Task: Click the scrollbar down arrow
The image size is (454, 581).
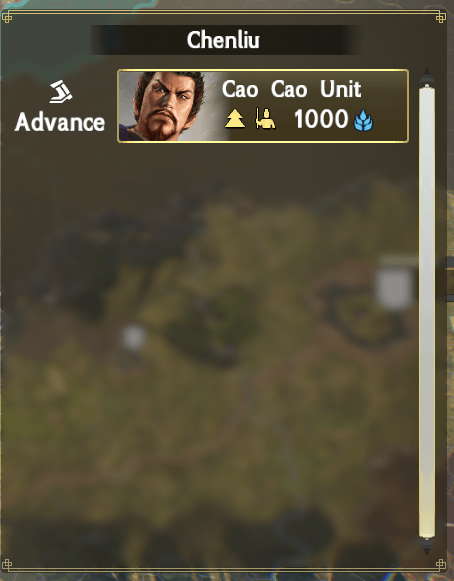Action: 427,547
